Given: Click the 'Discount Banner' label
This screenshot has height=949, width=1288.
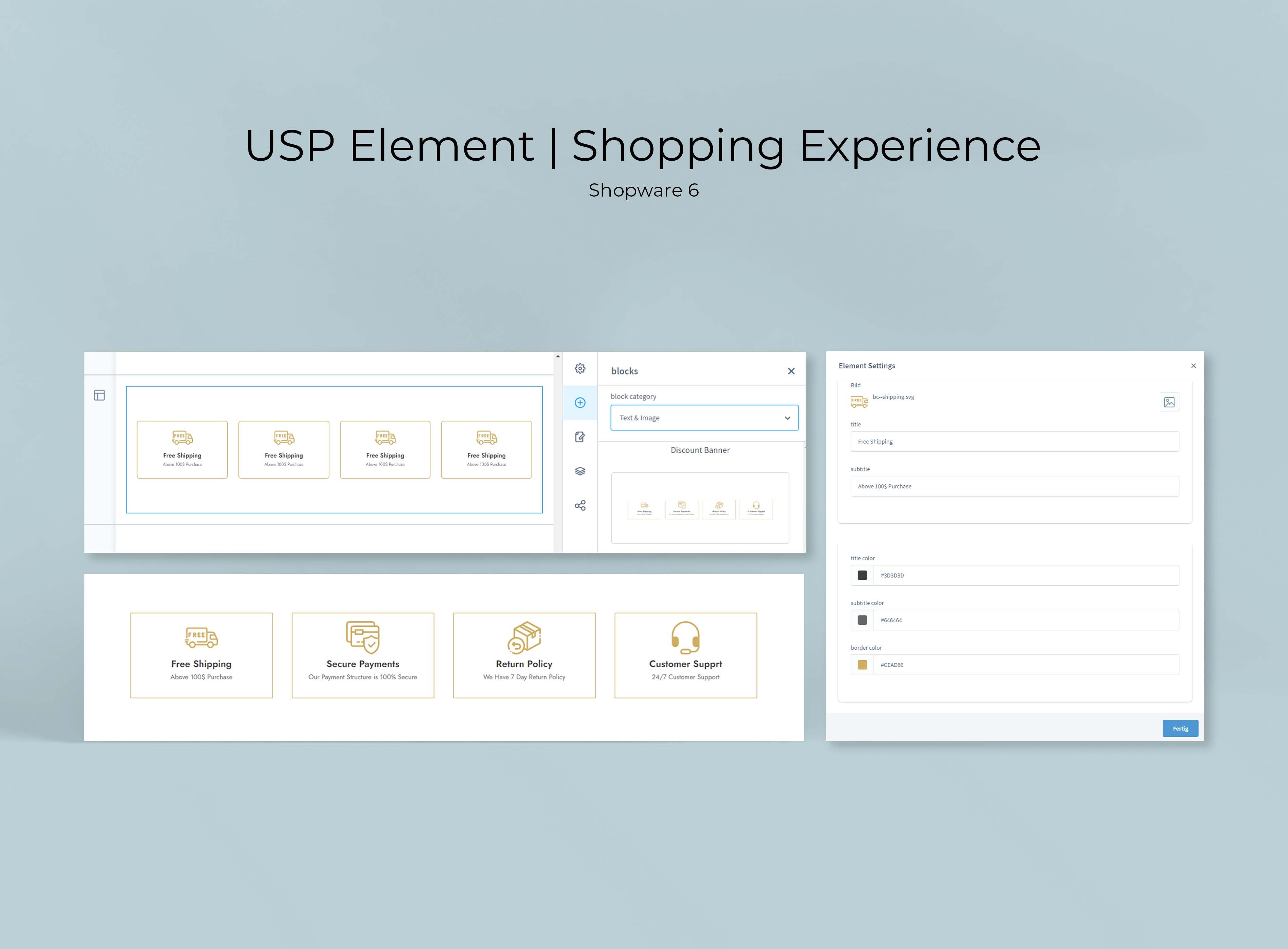Looking at the screenshot, I should tap(700, 450).
